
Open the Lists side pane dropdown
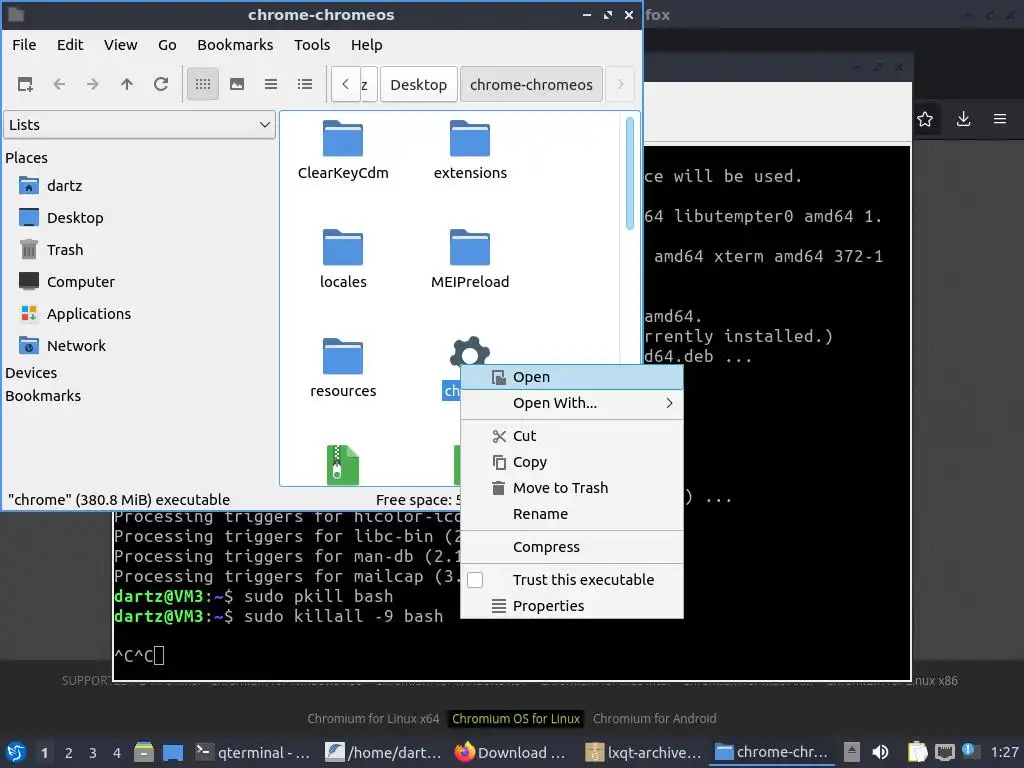(x=140, y=125)
